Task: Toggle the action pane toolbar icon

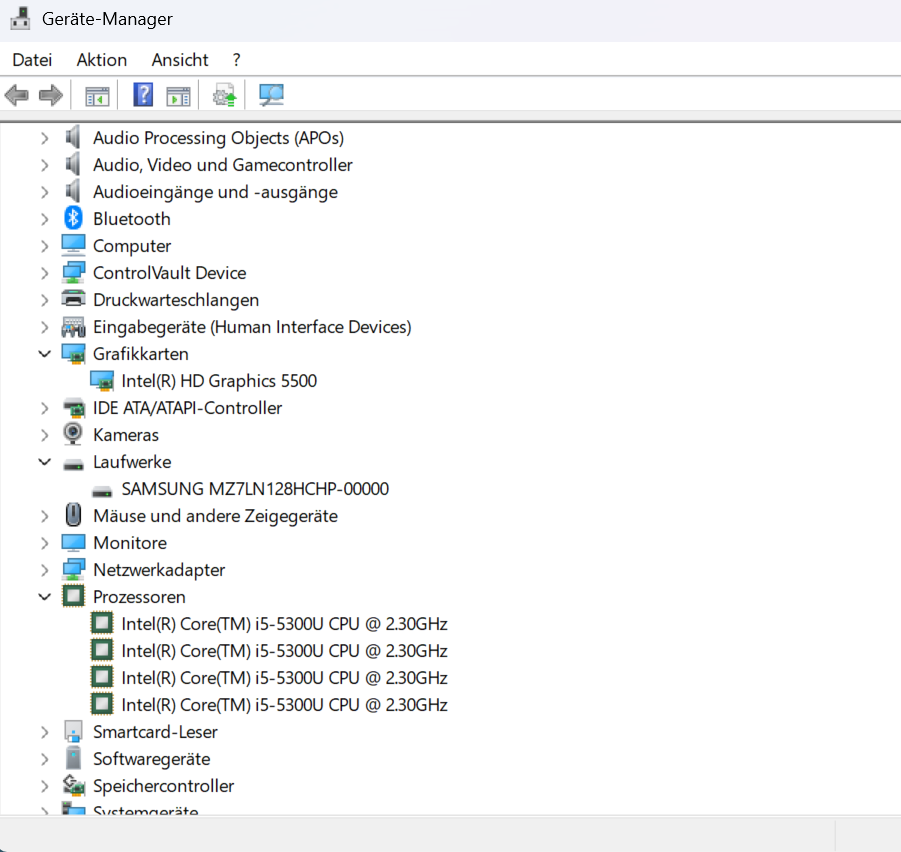Action: tap(178, 95)
